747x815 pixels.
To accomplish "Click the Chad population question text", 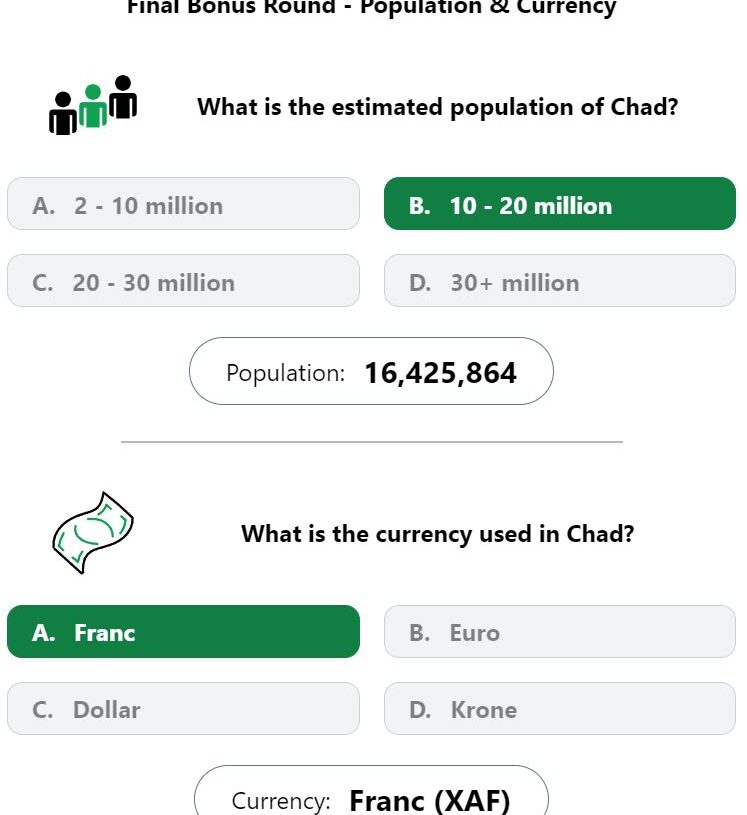I will point(438,107).
